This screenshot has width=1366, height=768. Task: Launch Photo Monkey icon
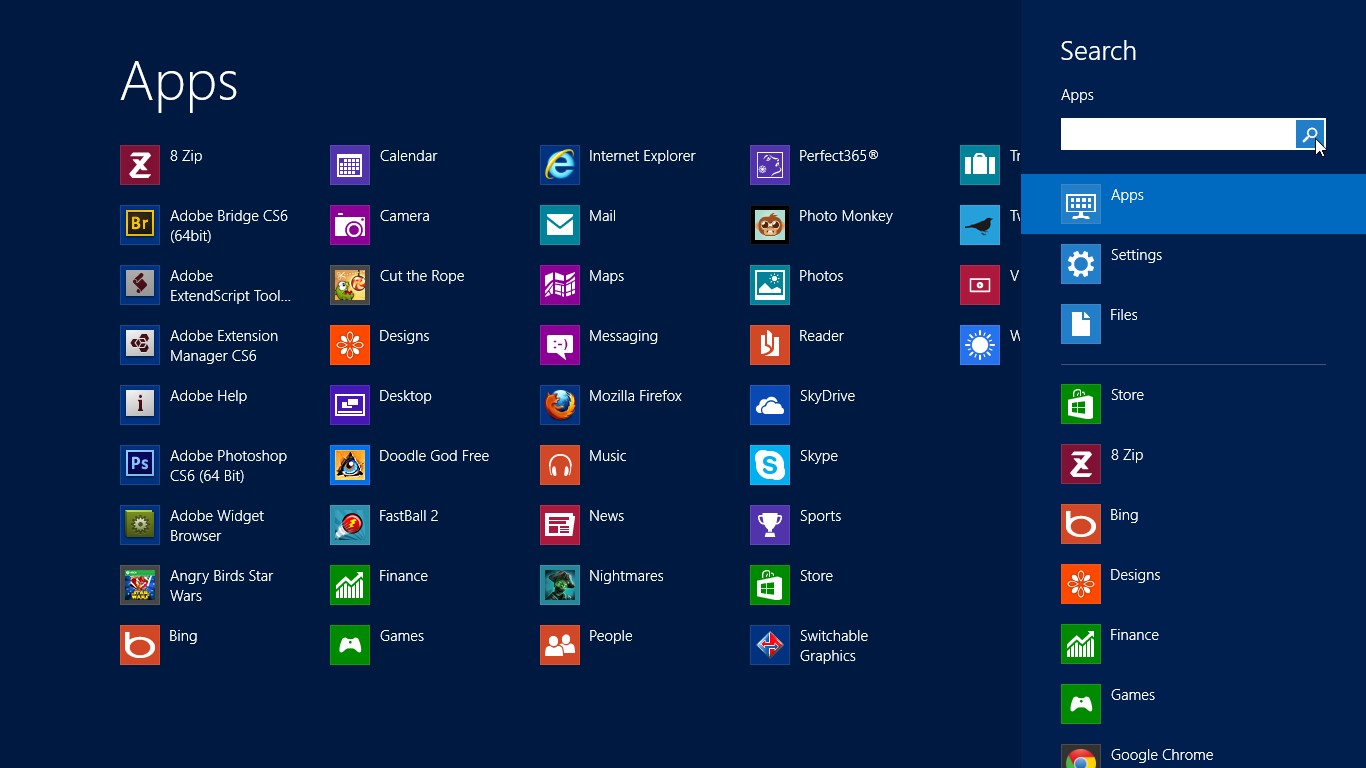coord(770,225)
